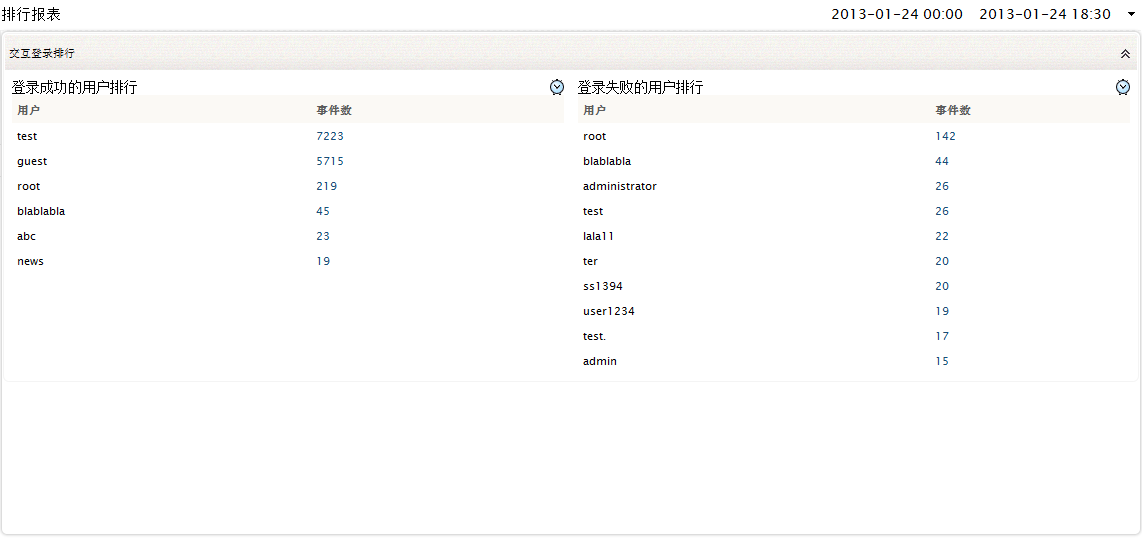Open the date range dropdown arrow
1142x543 pixels.
tap(1130, 15)
